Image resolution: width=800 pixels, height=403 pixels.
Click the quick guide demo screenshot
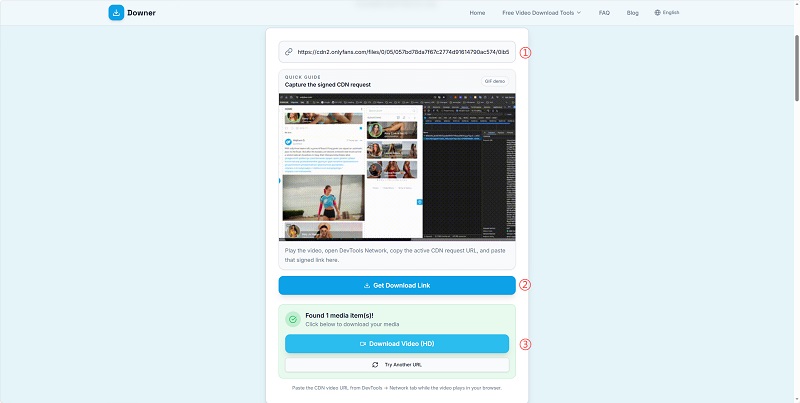pos(397,167)
